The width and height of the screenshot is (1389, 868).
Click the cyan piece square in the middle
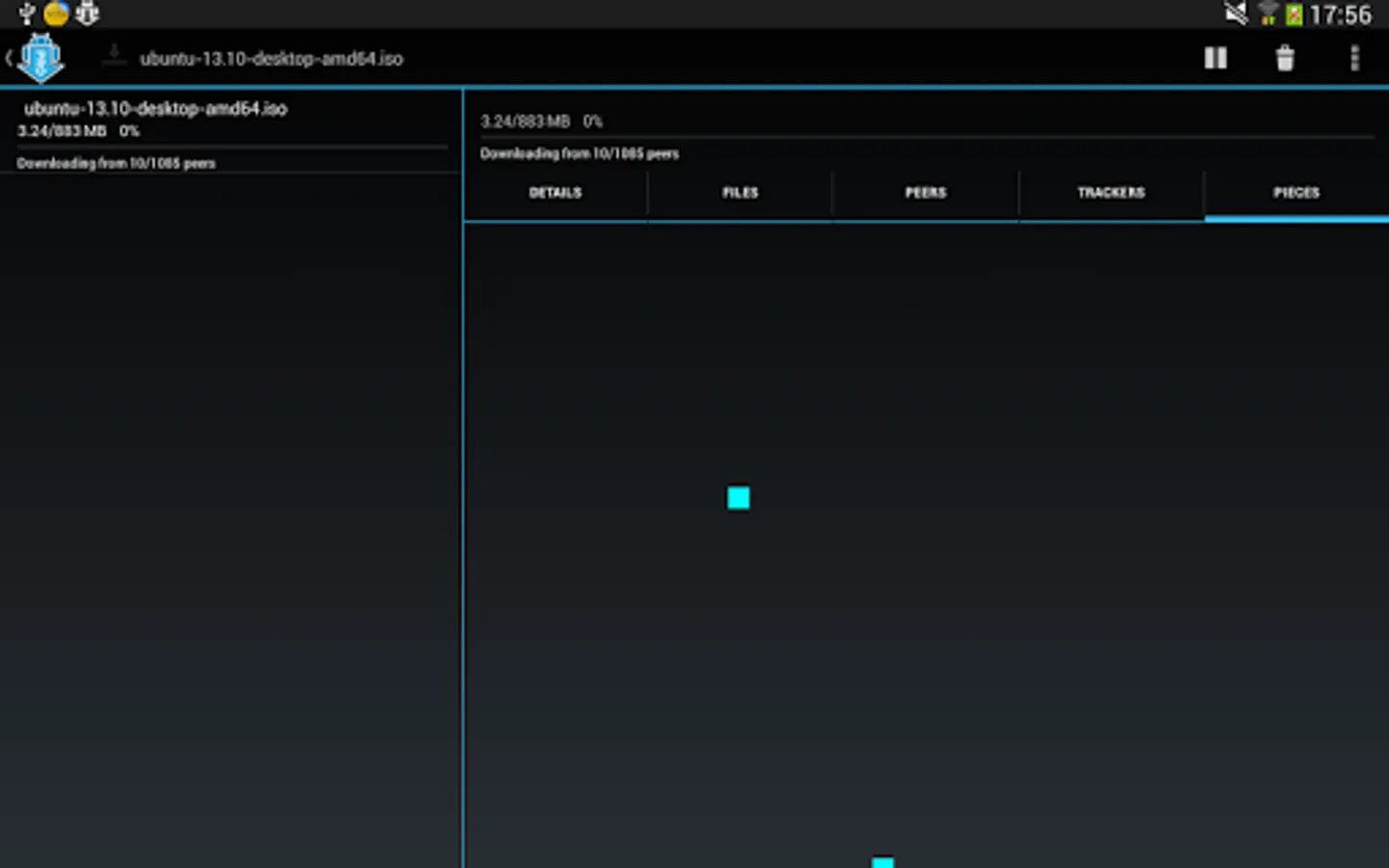coord(739,498)
